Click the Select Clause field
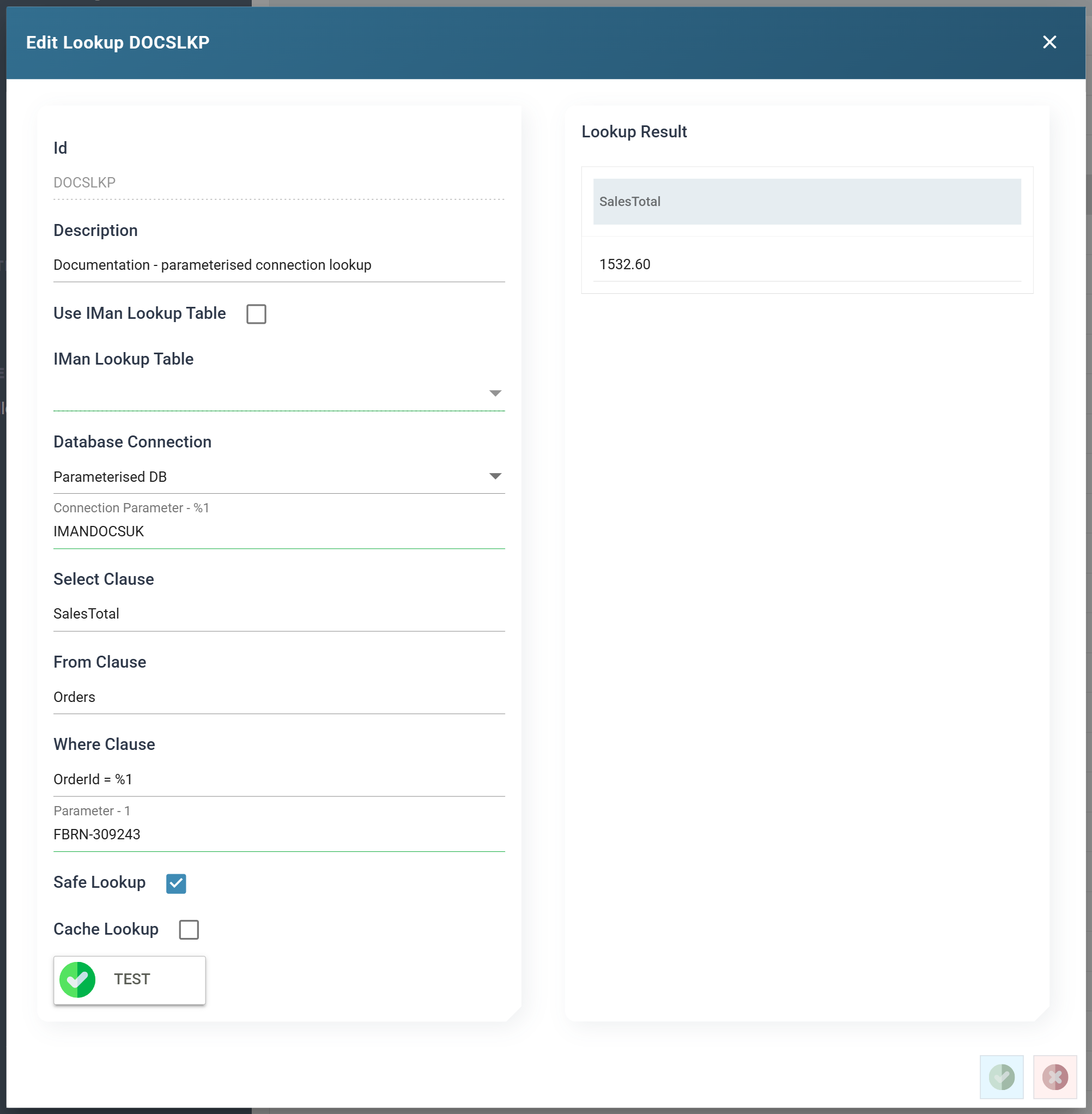 [279, 614]
